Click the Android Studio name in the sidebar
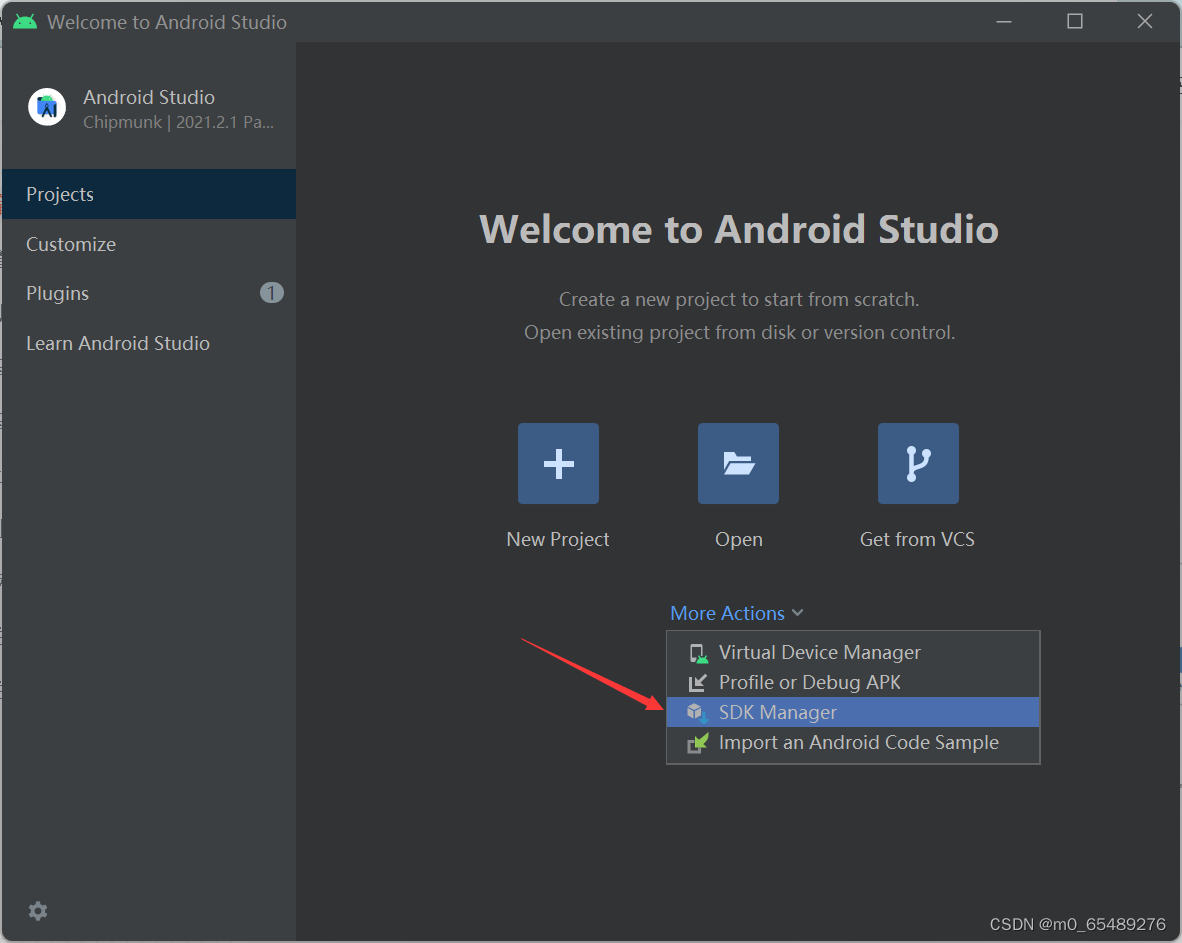1182x943 pixels. [149, 97]
